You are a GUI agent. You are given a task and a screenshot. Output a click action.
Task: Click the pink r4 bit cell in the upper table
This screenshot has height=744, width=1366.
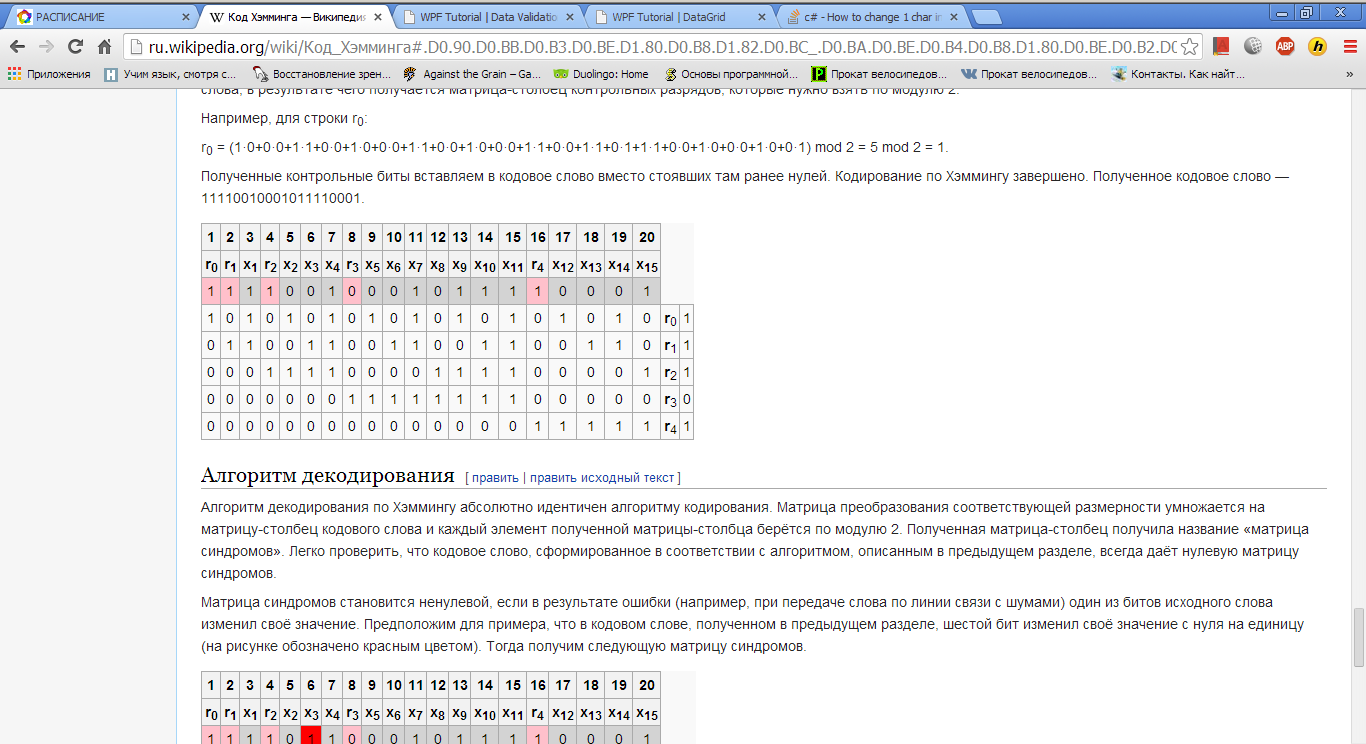(538, 291)
